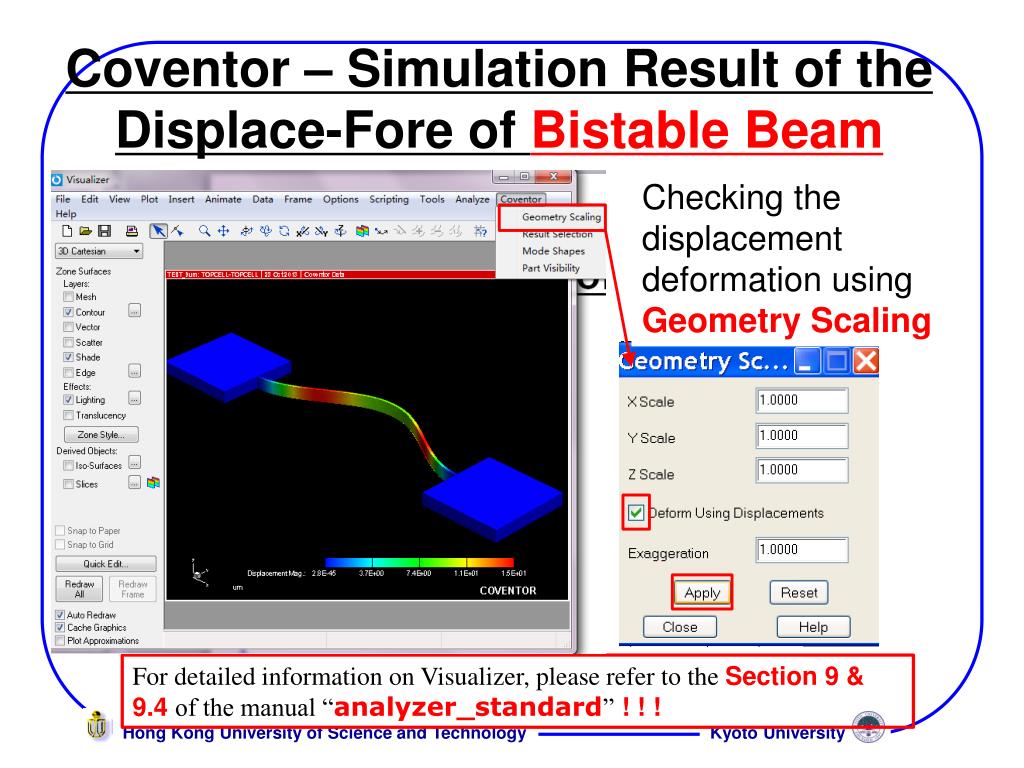Open the File menu in Visualizer
Screen dimensions: 1024x768
pyautogui.click(x=63, y=199)
